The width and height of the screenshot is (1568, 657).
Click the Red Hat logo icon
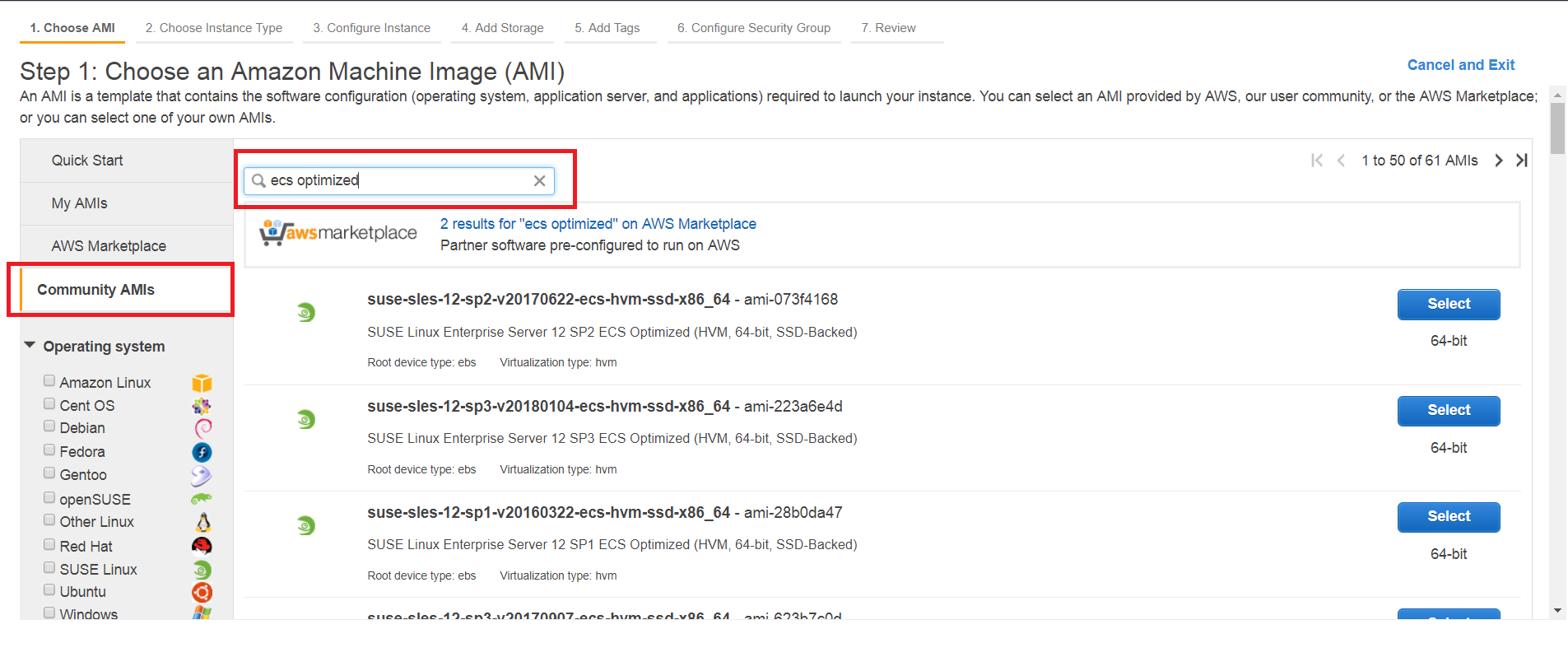pyautogui.click(x=202, y=546)
